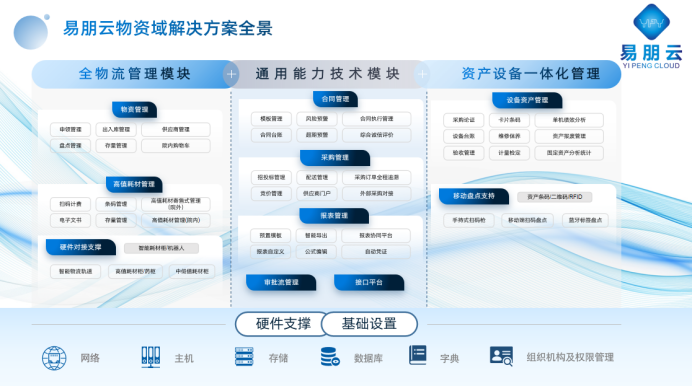Select the 资产设备一体化管理 header tab

[x=525, y=74]
